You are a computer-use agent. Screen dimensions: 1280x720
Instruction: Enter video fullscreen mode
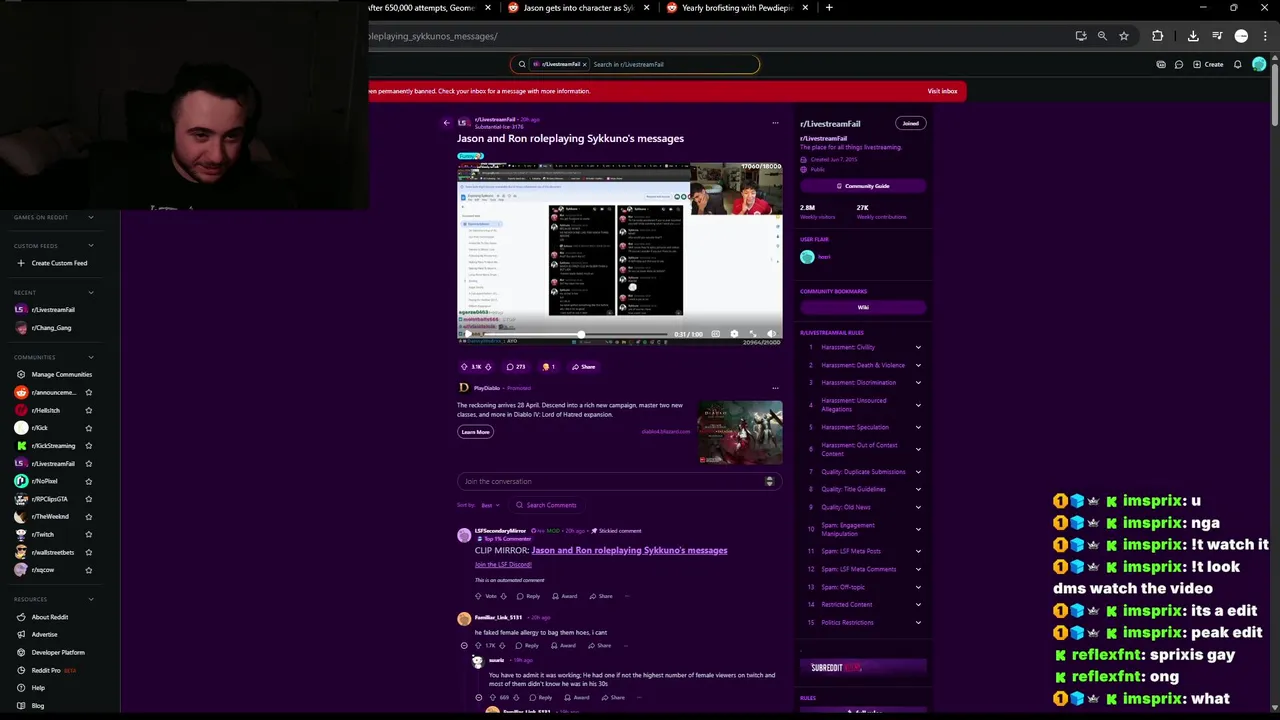(x=753, y=334)
